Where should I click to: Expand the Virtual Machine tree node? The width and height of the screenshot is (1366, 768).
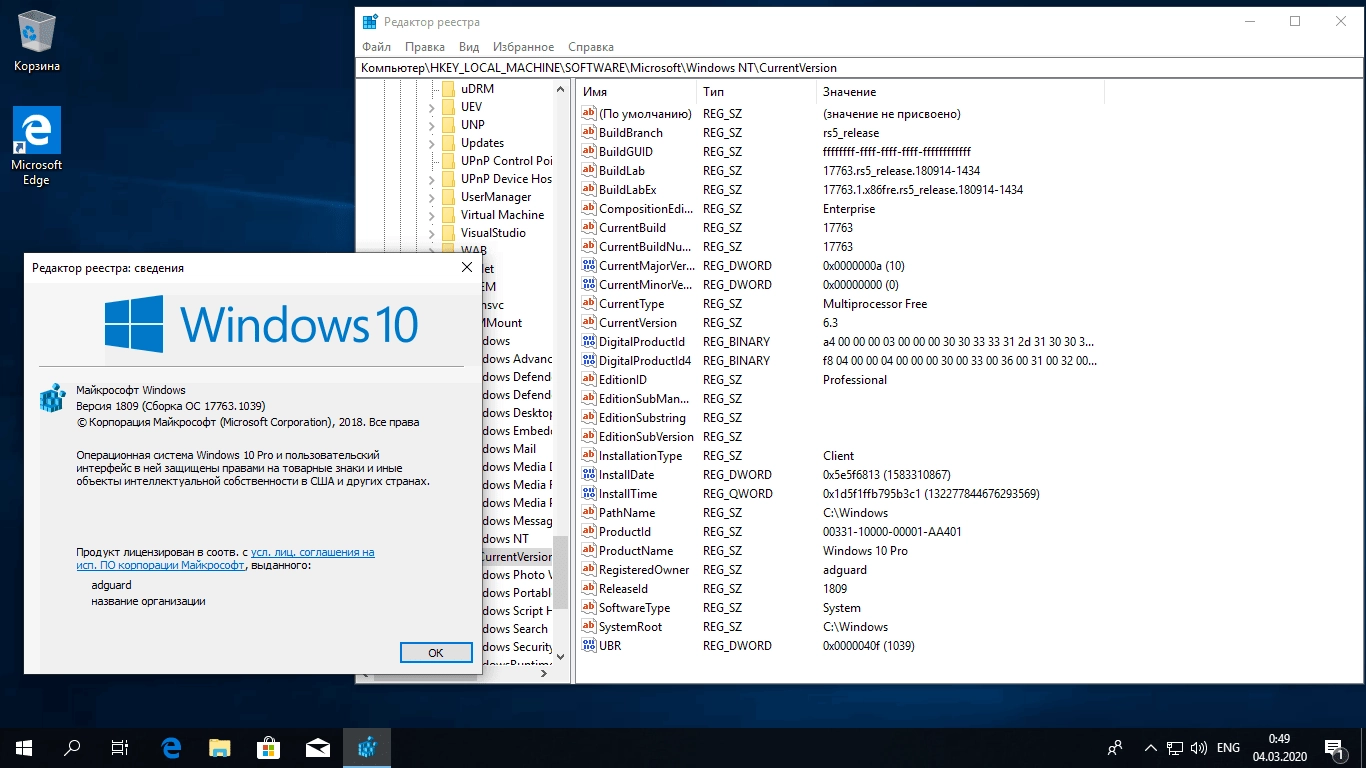[x=432, y=215]
